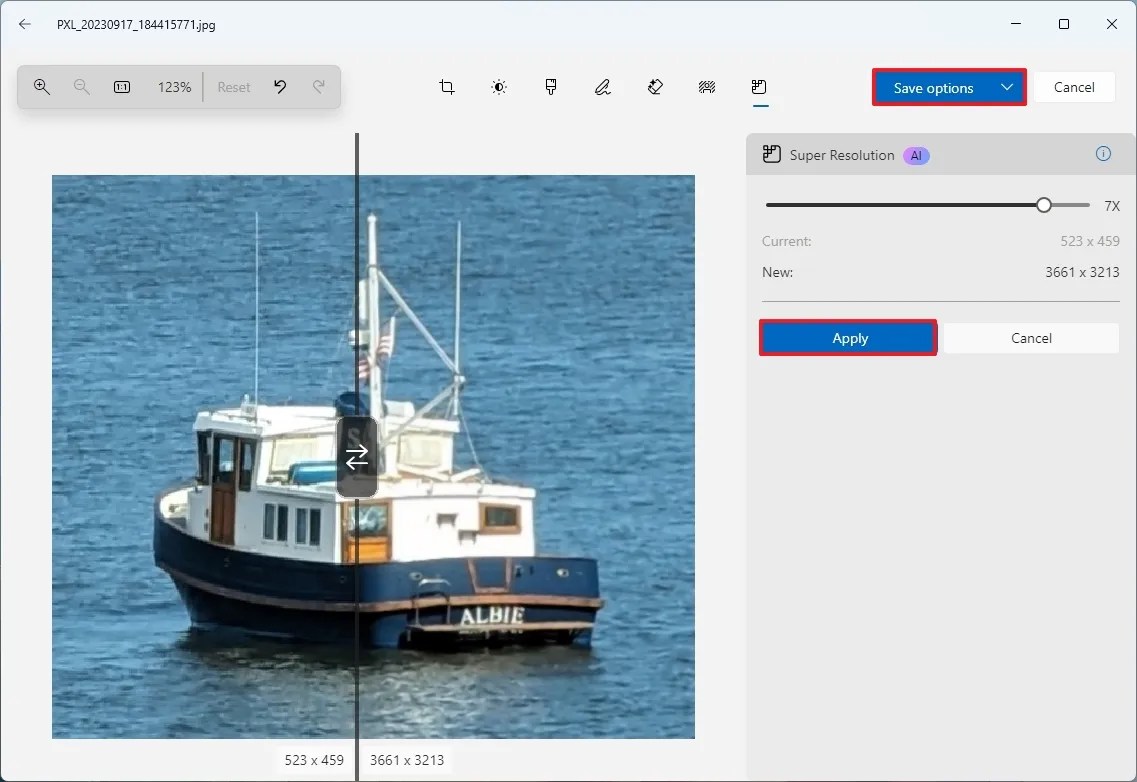1137x782 pixels.
Task: Click the boat photo preview
Action: [x=373, y=457]
